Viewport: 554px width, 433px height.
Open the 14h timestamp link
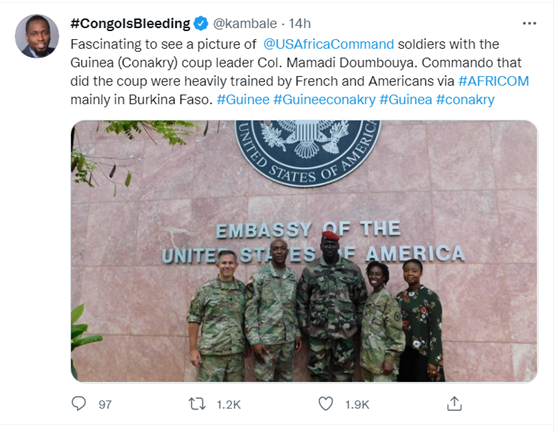point(300,24)
